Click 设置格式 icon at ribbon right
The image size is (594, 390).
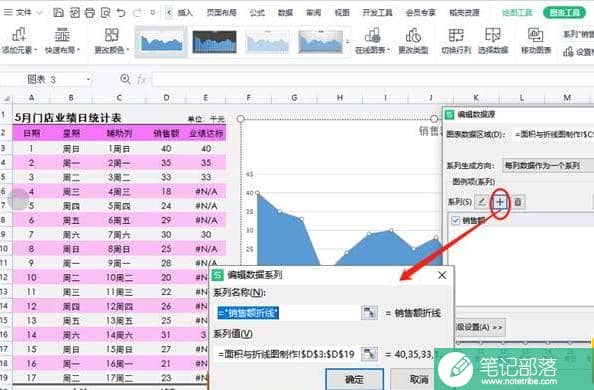click(x=568, y=51)
